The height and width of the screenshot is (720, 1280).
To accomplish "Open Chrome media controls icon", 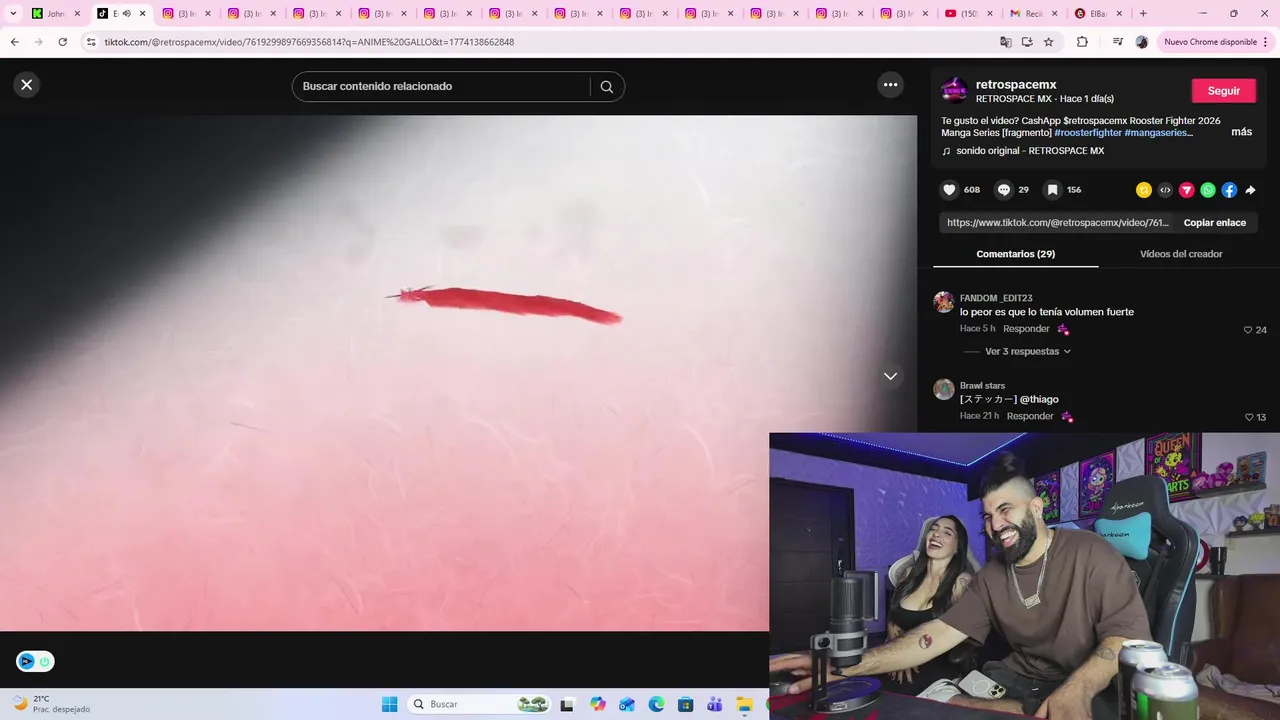I will coord(1118,42).
